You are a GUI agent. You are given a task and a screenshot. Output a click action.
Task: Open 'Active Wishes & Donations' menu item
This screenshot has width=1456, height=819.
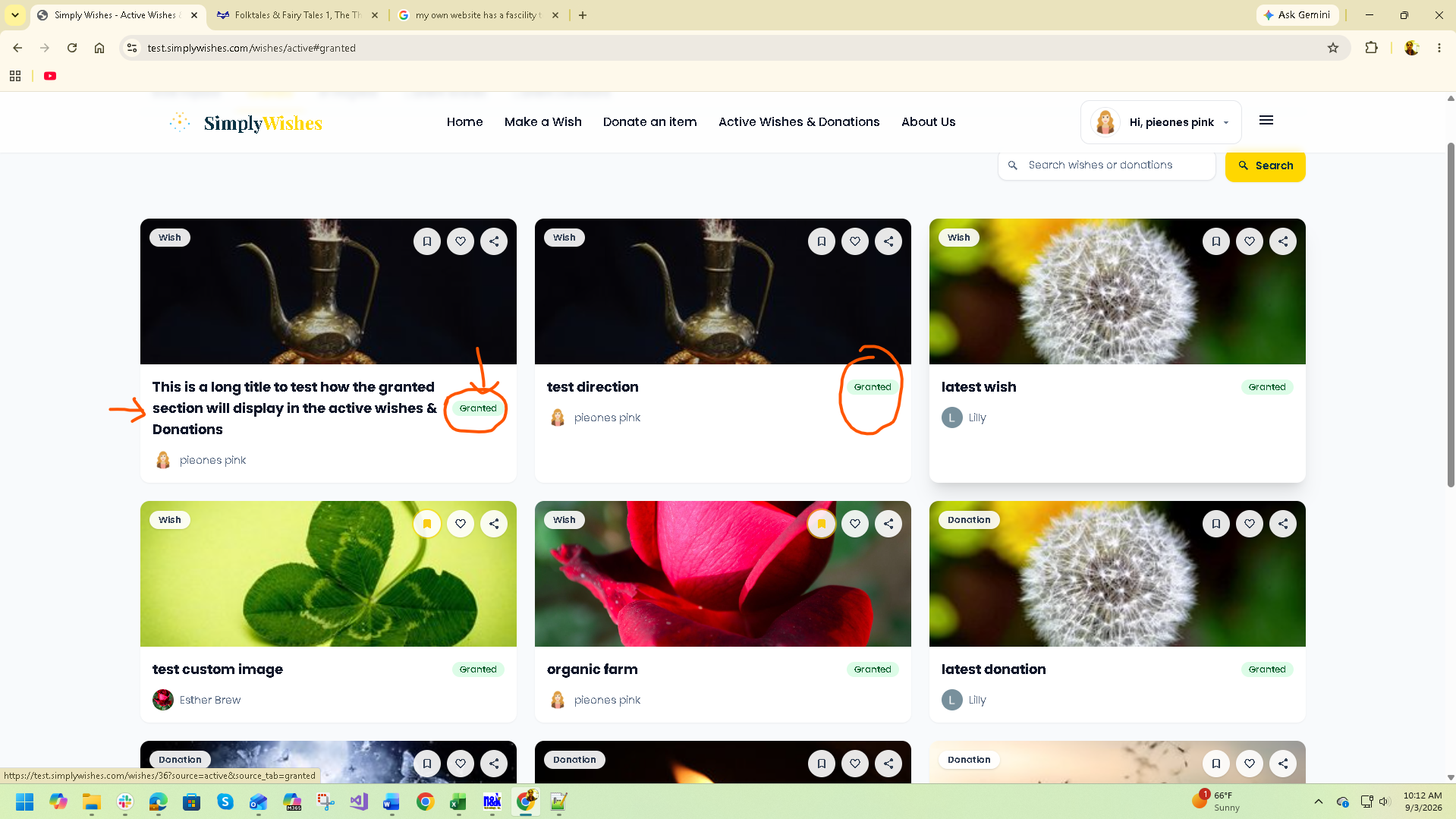click(799, 122)
